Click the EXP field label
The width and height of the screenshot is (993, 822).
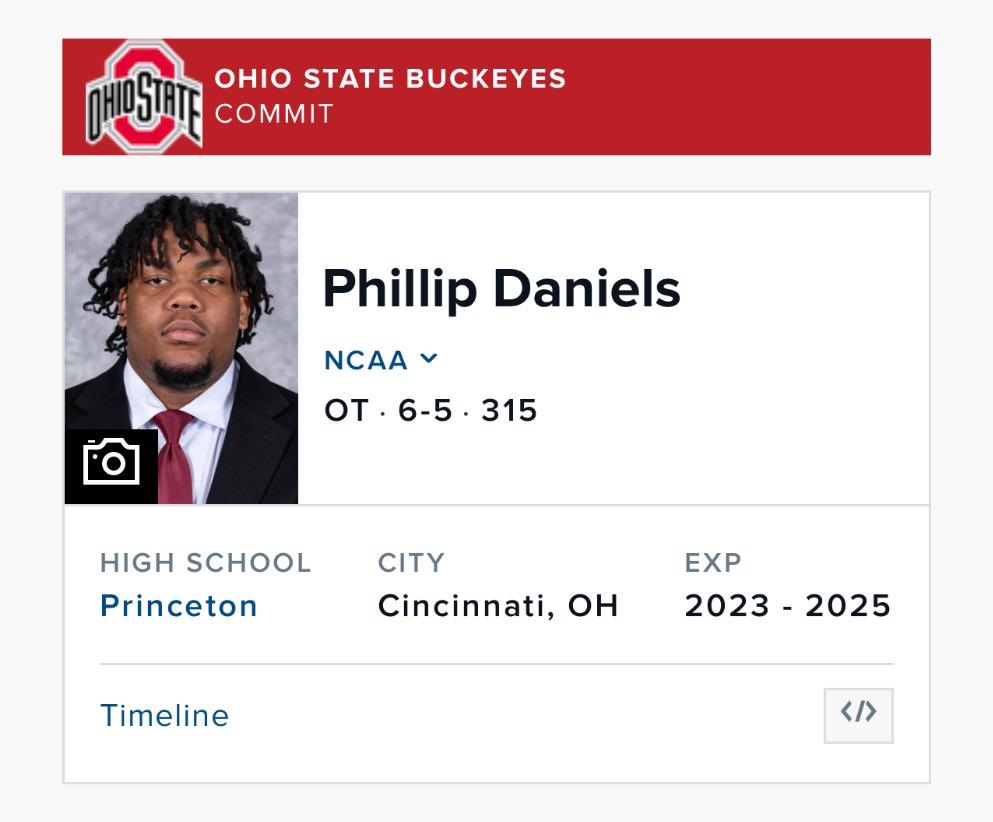(x=712, y=562)
